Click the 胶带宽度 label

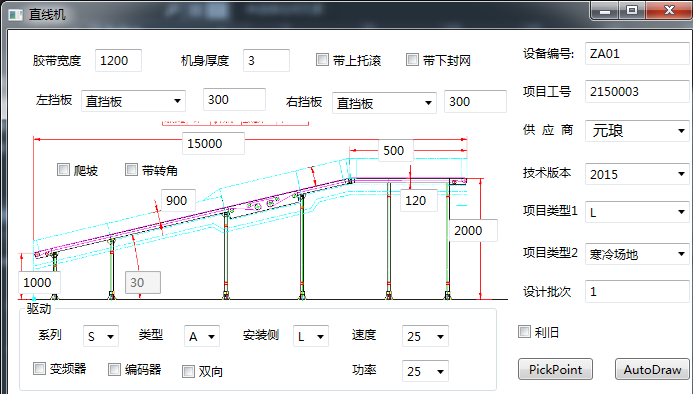click(57, 61)
